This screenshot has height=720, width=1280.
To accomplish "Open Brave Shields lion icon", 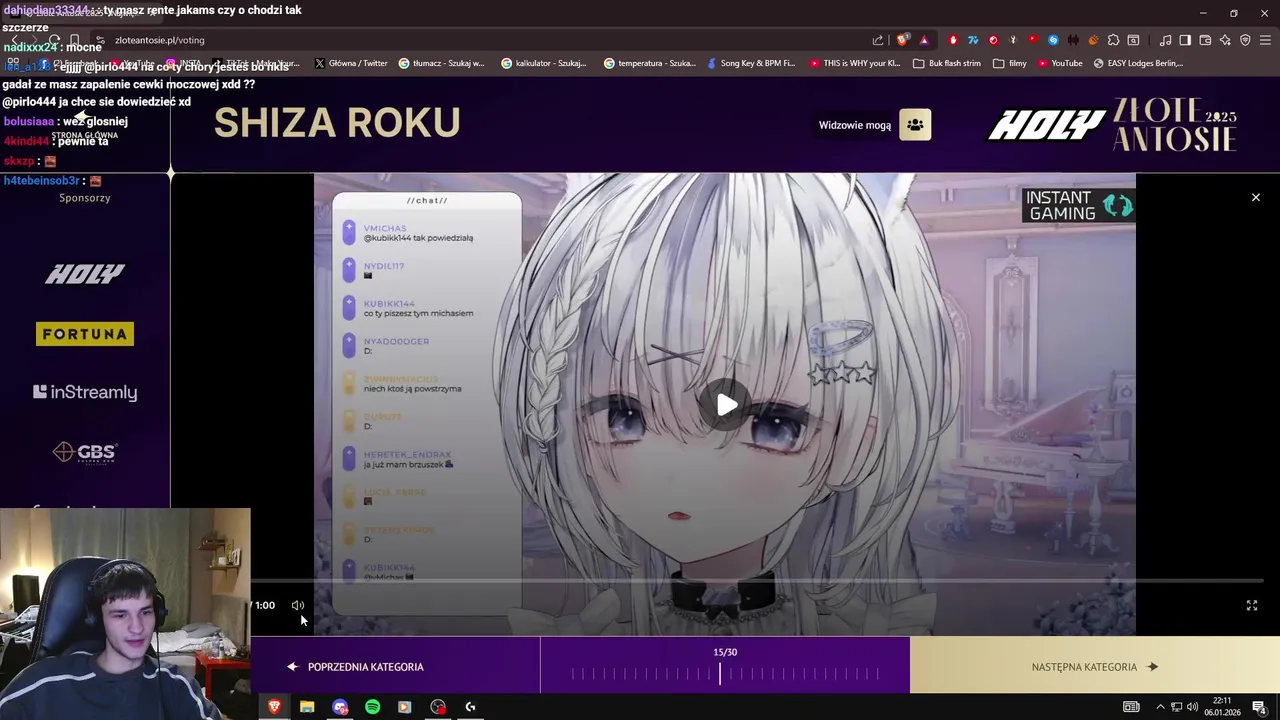I will (x=902, y=40).
